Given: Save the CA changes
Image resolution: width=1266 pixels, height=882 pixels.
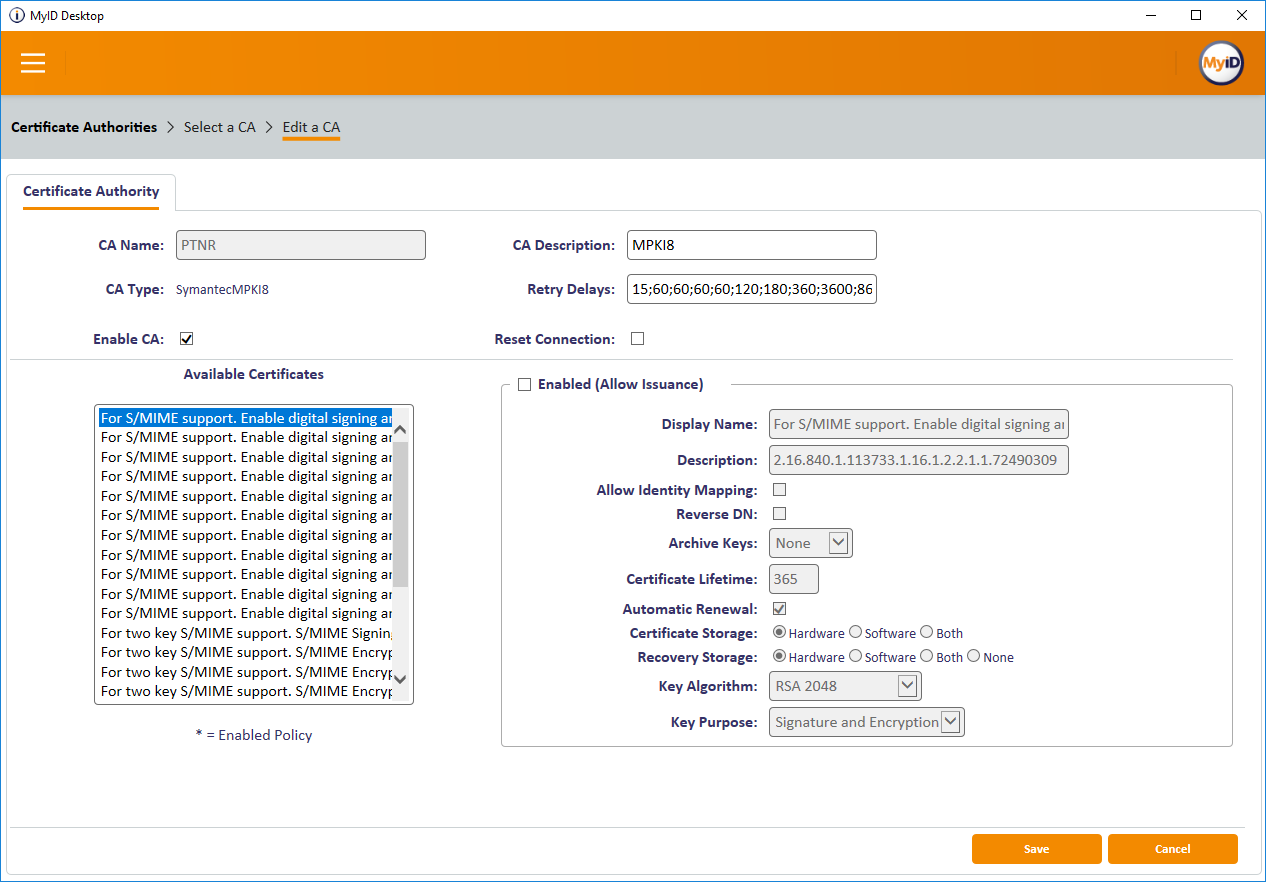Looking at the screenshot, I should pyautogui.click(x=1037, y=849).
